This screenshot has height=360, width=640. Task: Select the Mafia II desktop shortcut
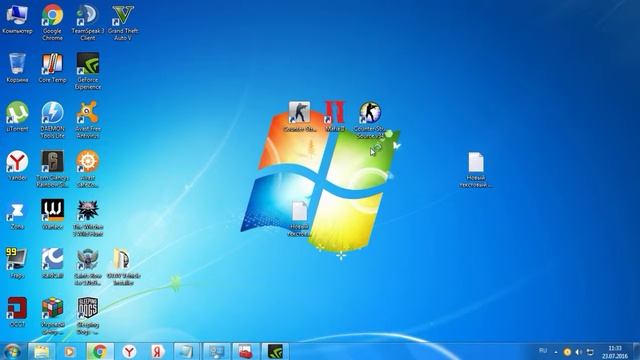click(335, 117)
